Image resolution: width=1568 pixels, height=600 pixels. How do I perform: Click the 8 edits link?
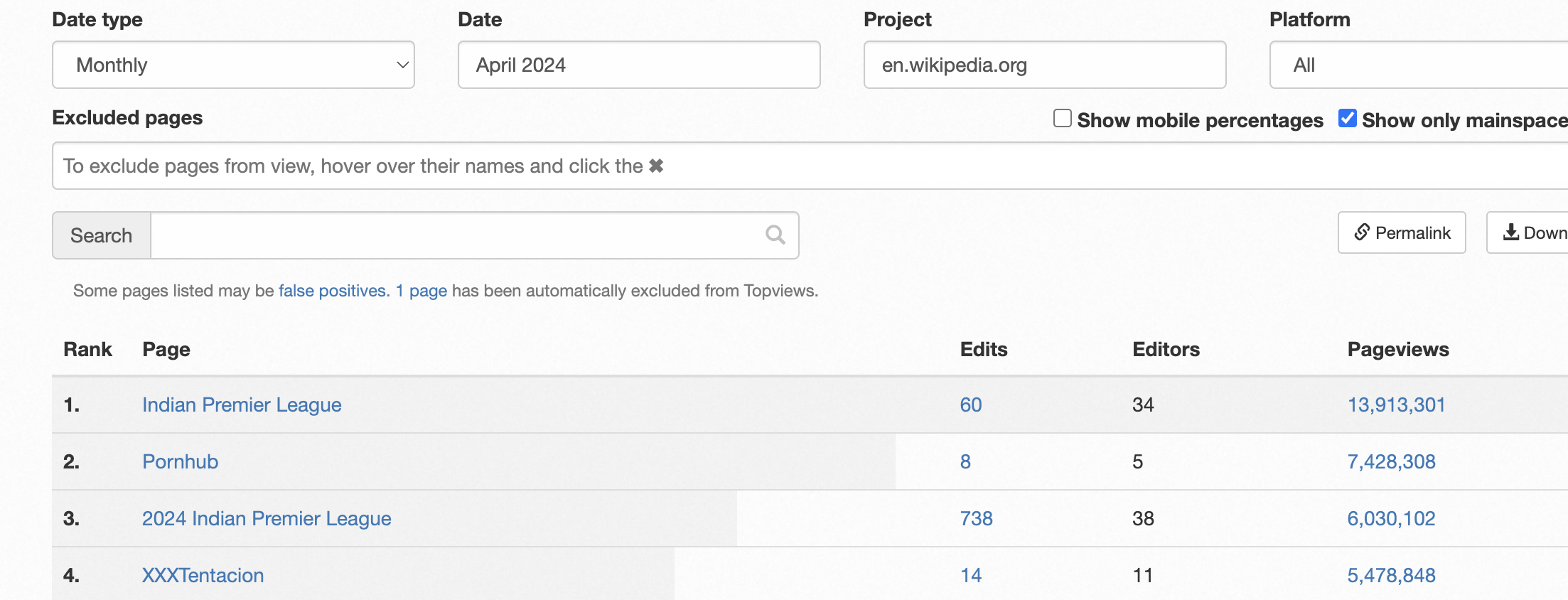pyautogui.click(x=965, y=461)
